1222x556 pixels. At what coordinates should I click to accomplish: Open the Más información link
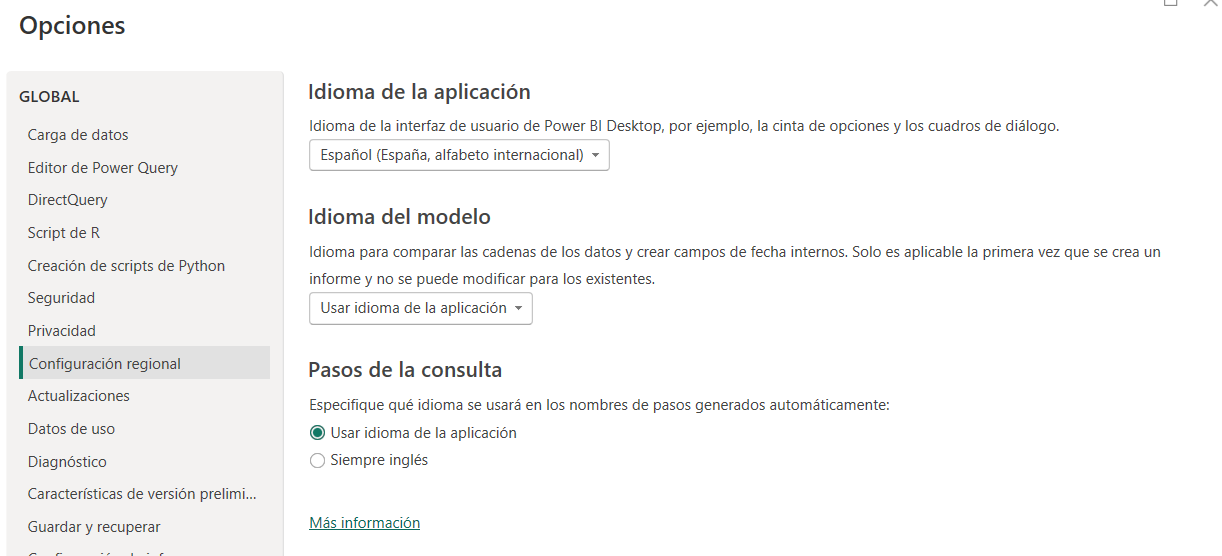tap(364, 523)
